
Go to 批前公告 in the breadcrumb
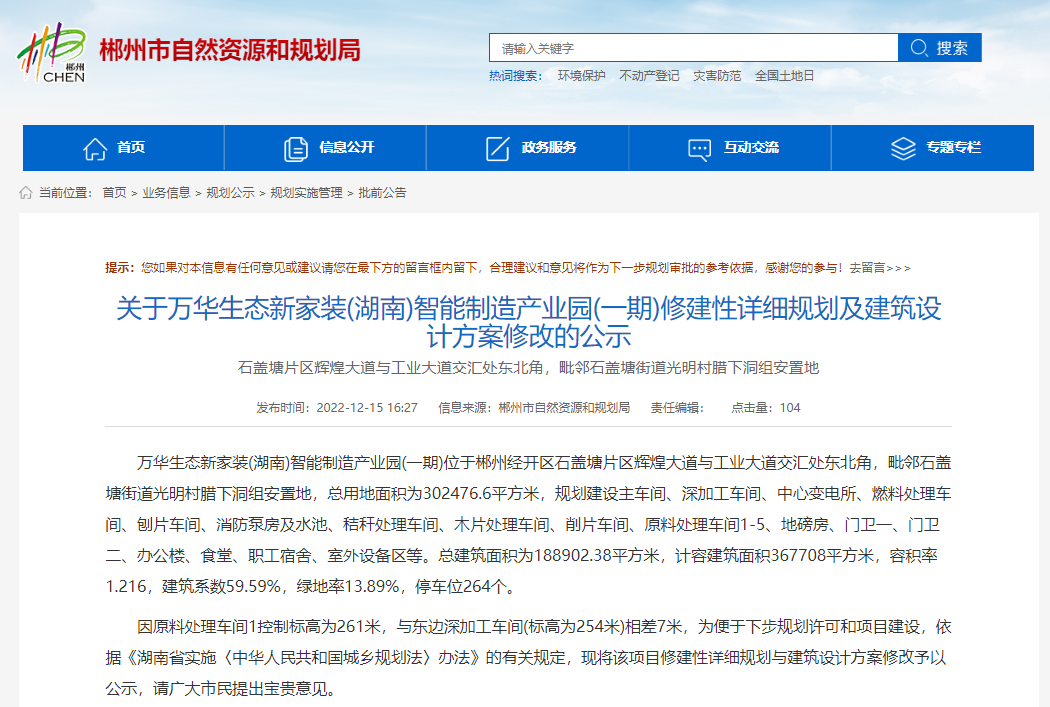point(382,193)
